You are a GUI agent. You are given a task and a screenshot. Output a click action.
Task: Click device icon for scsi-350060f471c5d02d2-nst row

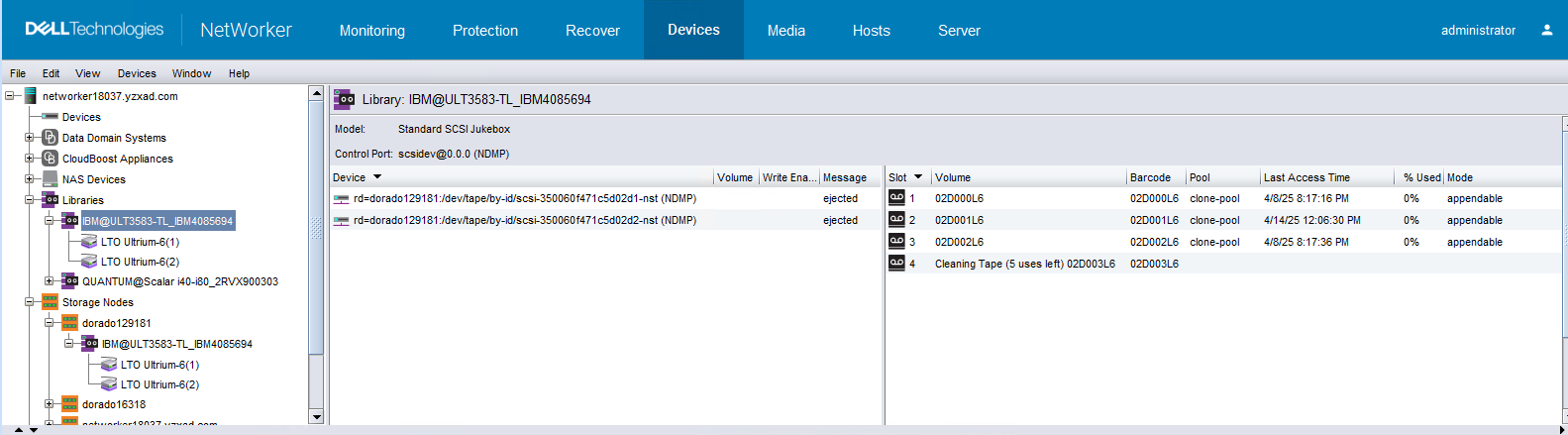coord(342,220)
